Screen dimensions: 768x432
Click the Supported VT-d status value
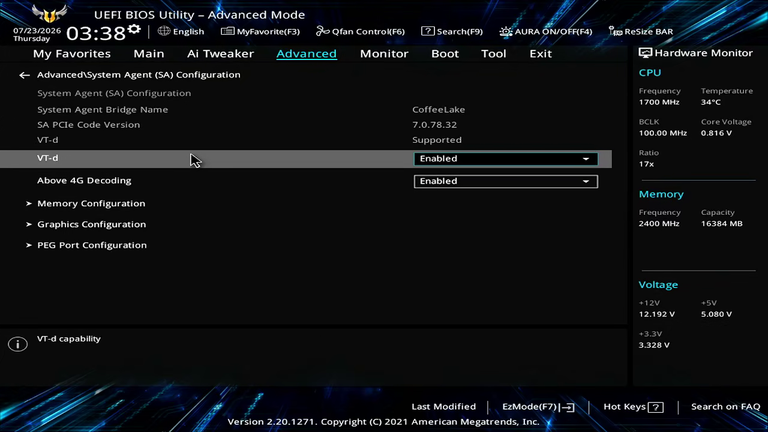pyautogui.click(x=437, y=140)
